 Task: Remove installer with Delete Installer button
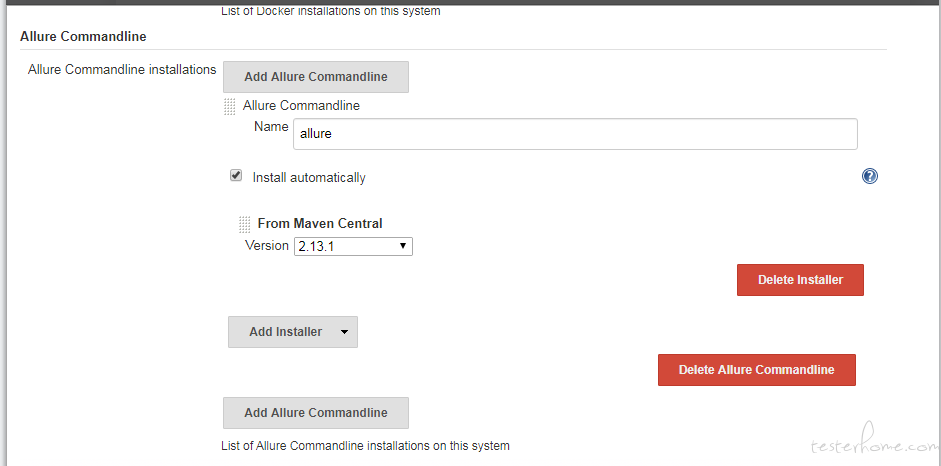pos(800,280)
